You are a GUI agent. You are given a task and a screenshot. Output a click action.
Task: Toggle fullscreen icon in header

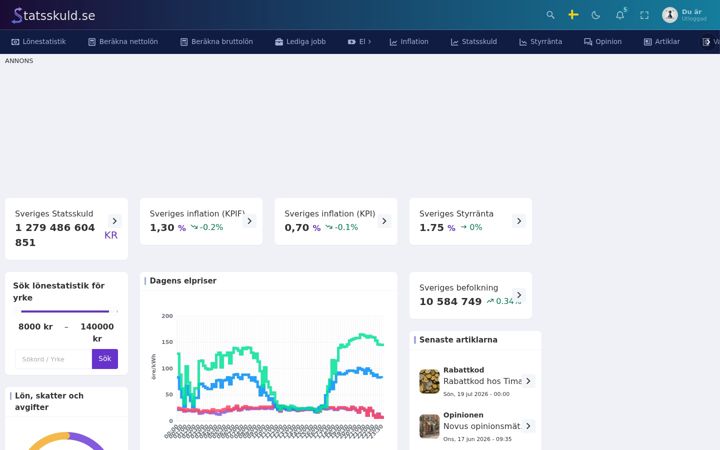click(644, 15)
